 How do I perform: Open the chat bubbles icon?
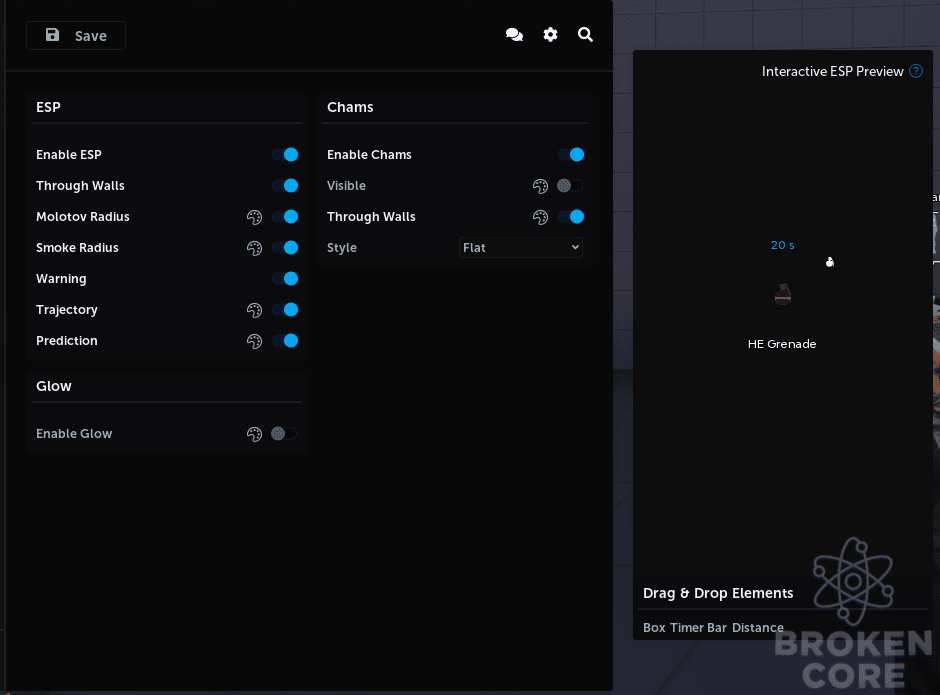point(514,35)
